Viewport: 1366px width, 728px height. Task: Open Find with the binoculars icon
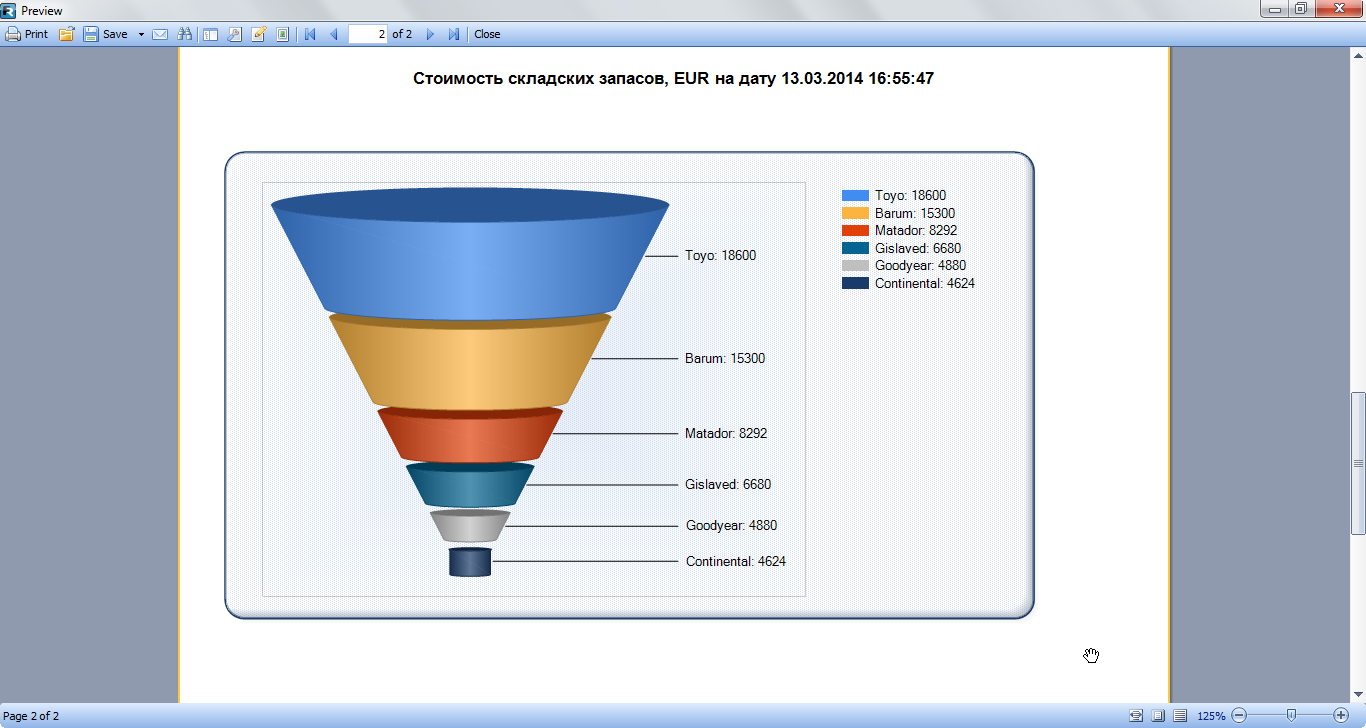[184, 34]
